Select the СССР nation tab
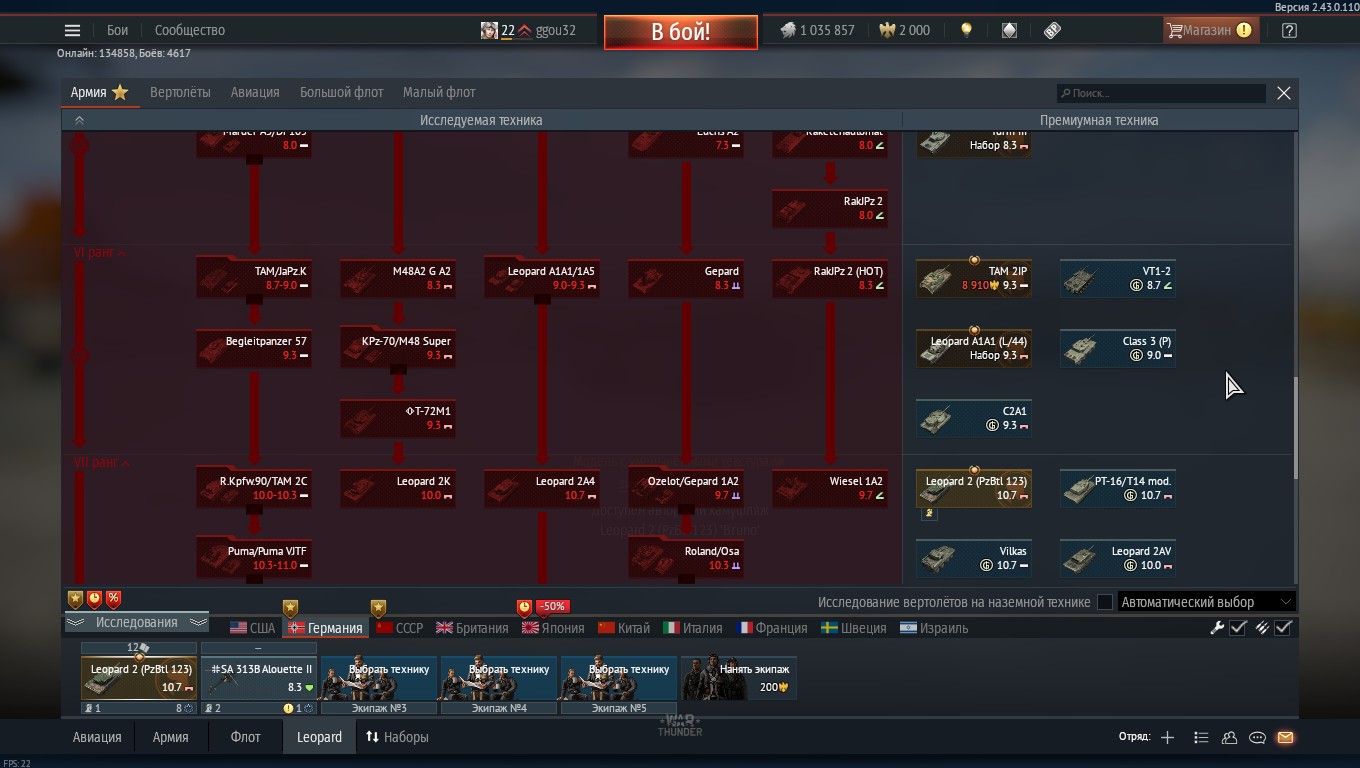Screen dimensions: 1360x768 coord(399,628)
